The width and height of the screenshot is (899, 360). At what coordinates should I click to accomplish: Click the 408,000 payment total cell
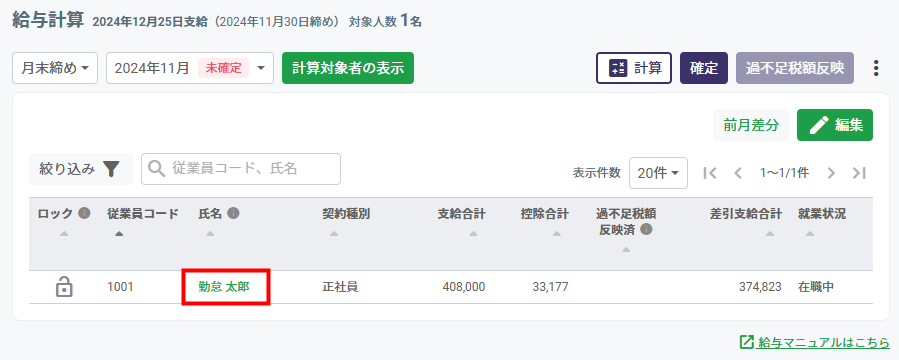tap(464, 287)
